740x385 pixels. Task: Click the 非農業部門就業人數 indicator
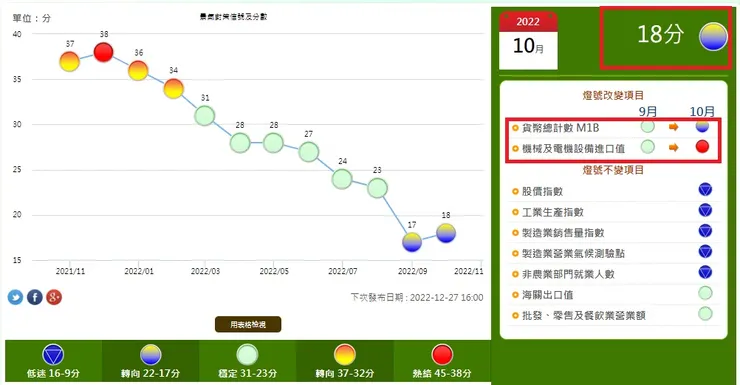coord(568,274)
